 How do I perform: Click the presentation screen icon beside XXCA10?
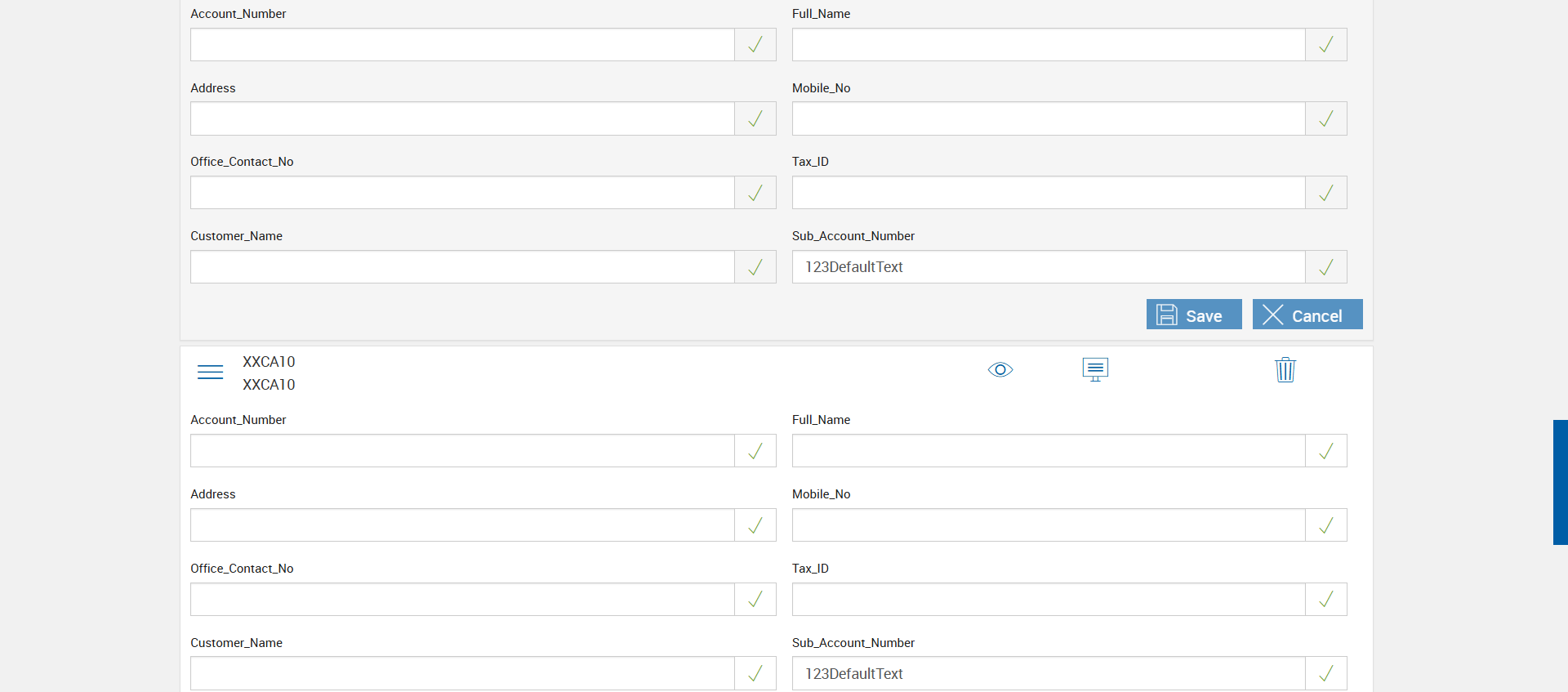coord(1094,369)
